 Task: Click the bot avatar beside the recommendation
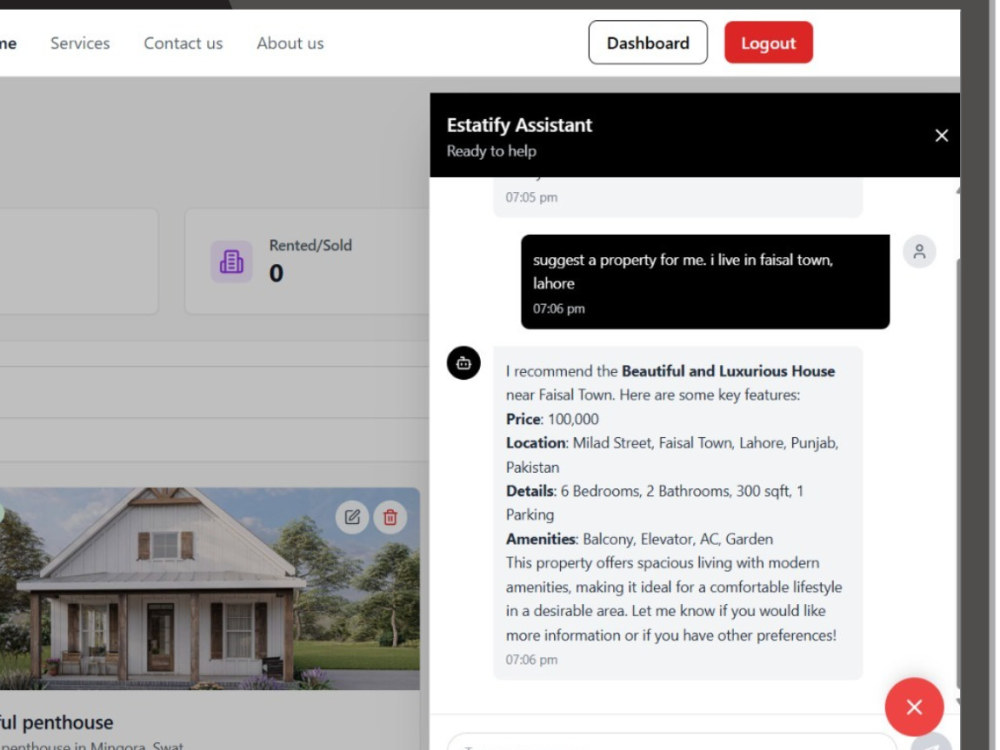pos(464,364)
